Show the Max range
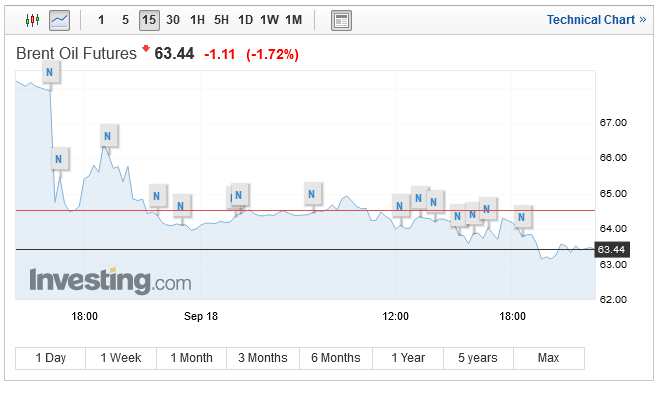This screenshot has height=394, width=665. pos(549,358)
